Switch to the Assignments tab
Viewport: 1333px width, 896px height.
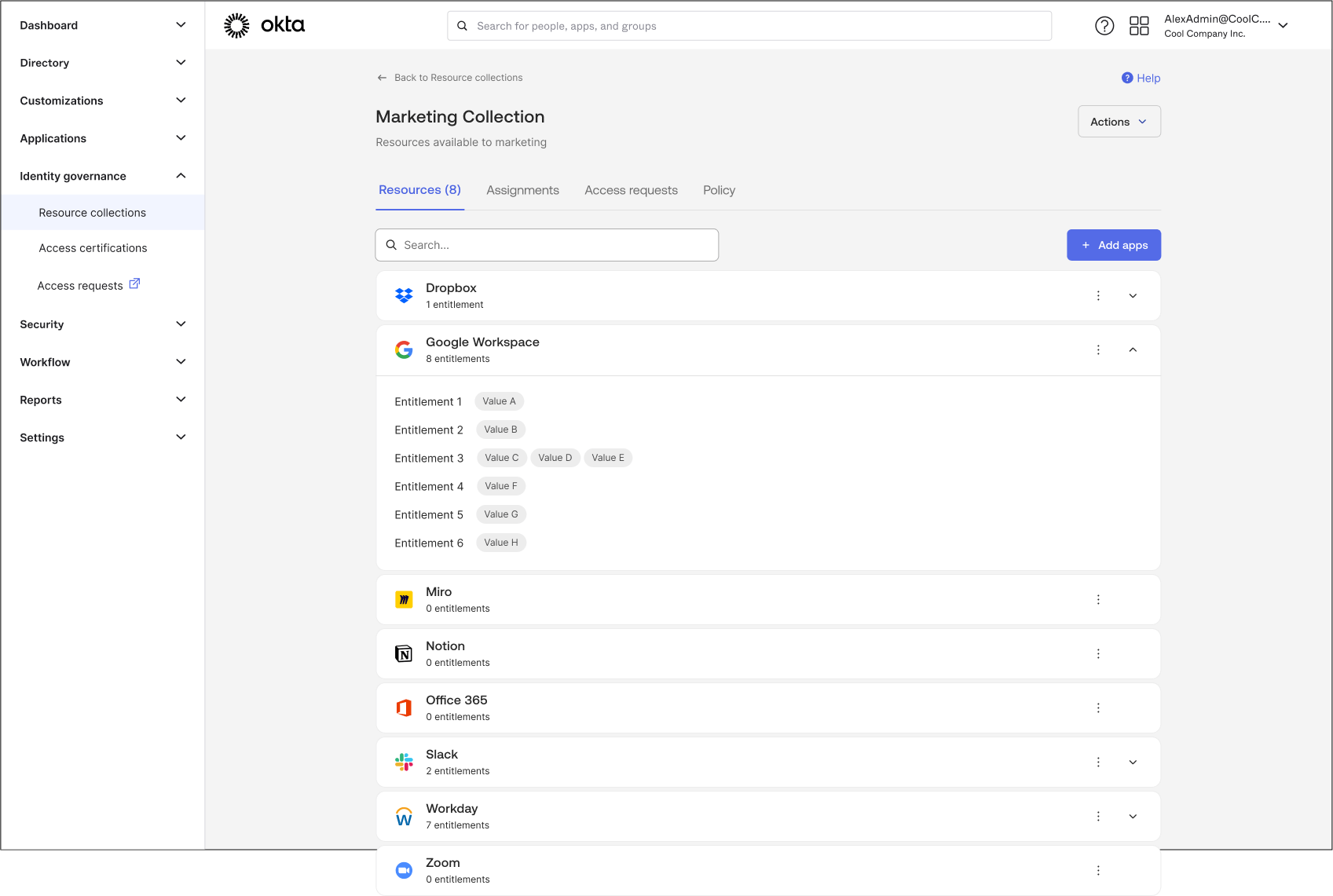point(522,190)
